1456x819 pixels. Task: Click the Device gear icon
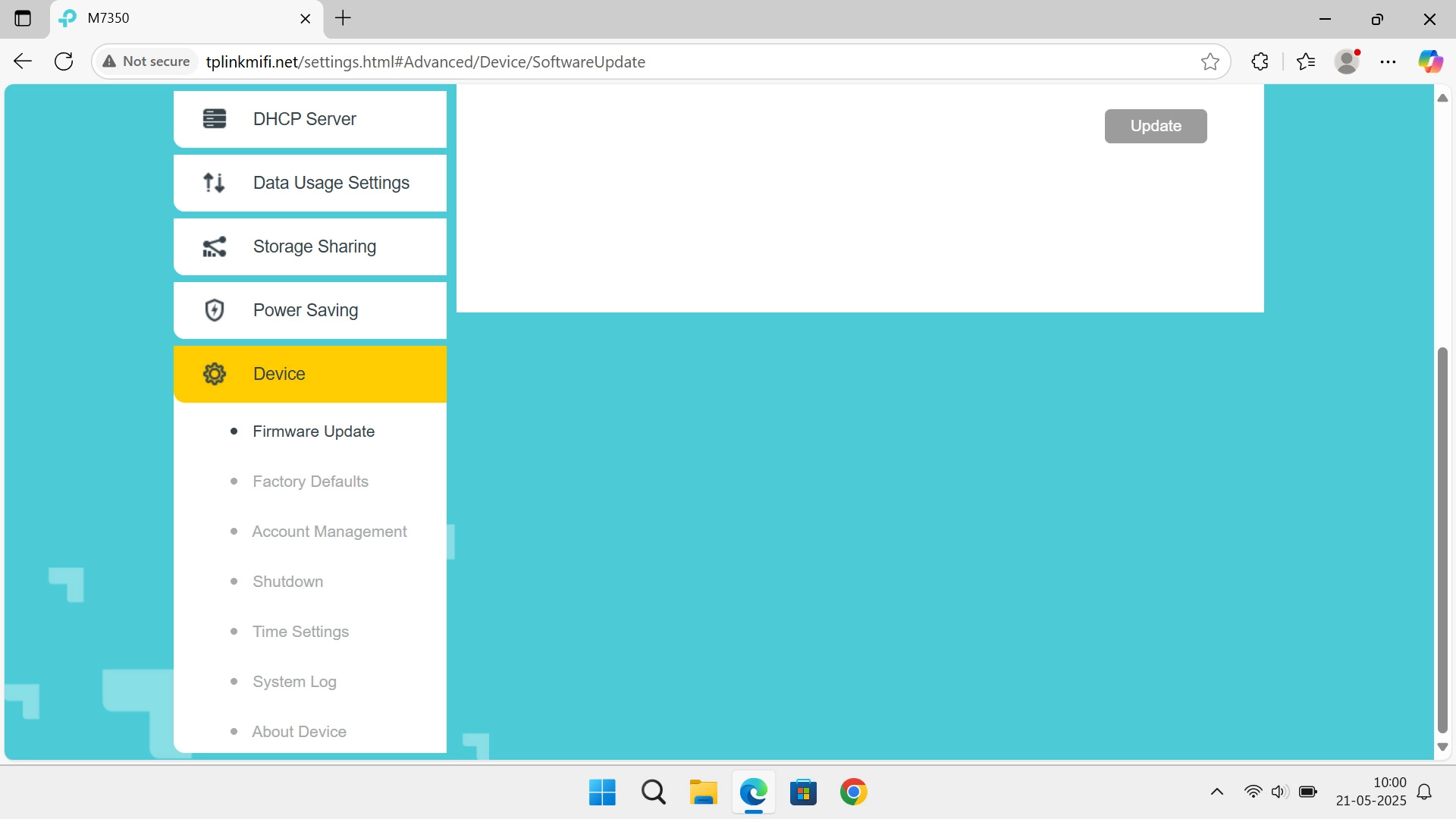coord(215,374)
